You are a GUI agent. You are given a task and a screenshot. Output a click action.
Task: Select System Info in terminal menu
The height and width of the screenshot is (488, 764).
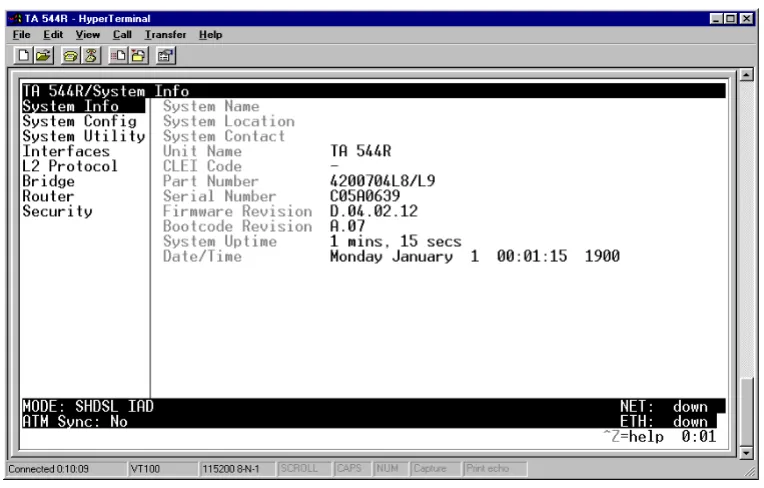(x=83, y=106)
